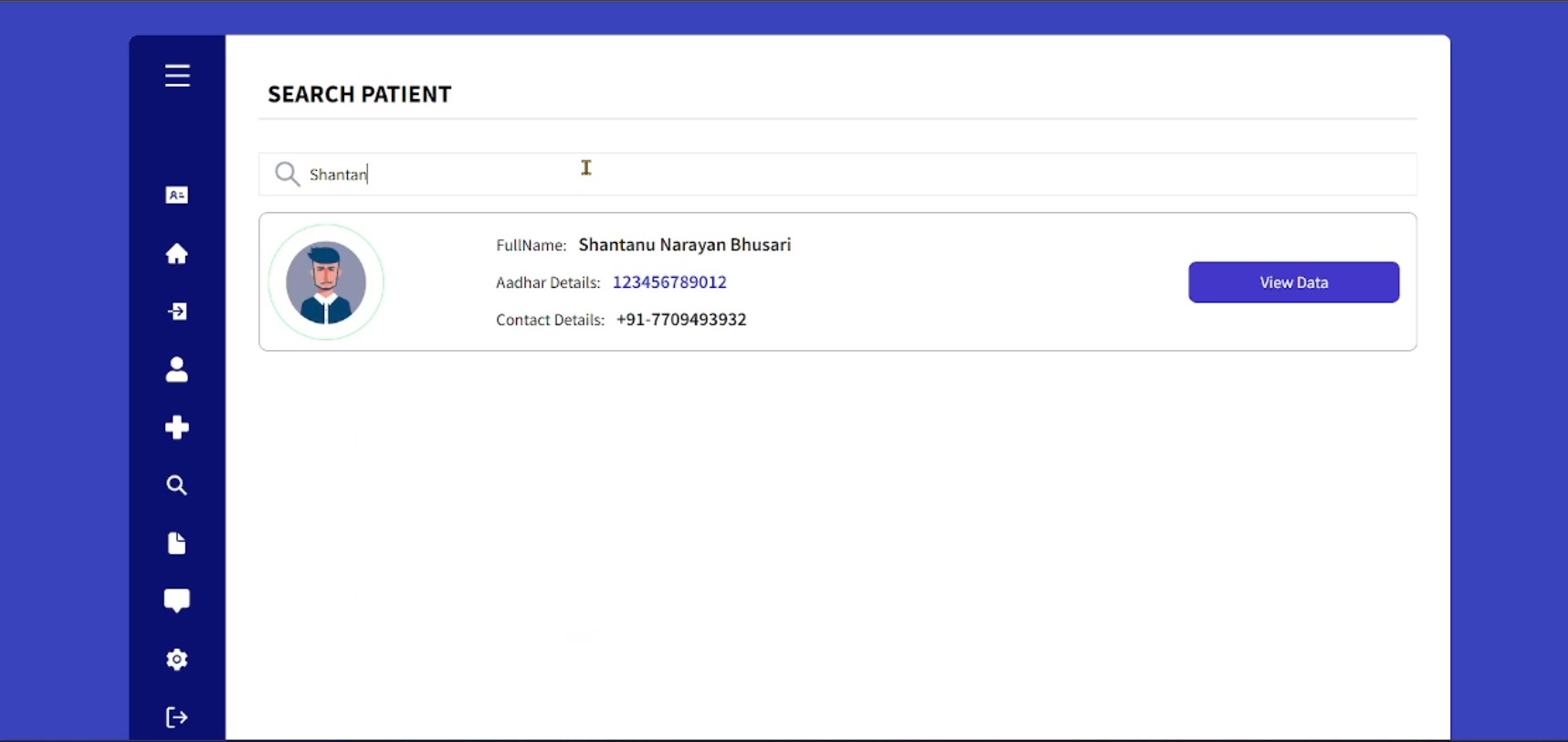1568x742 pixels.
Task: Click the Contact Details label
Action: [550, 320]
